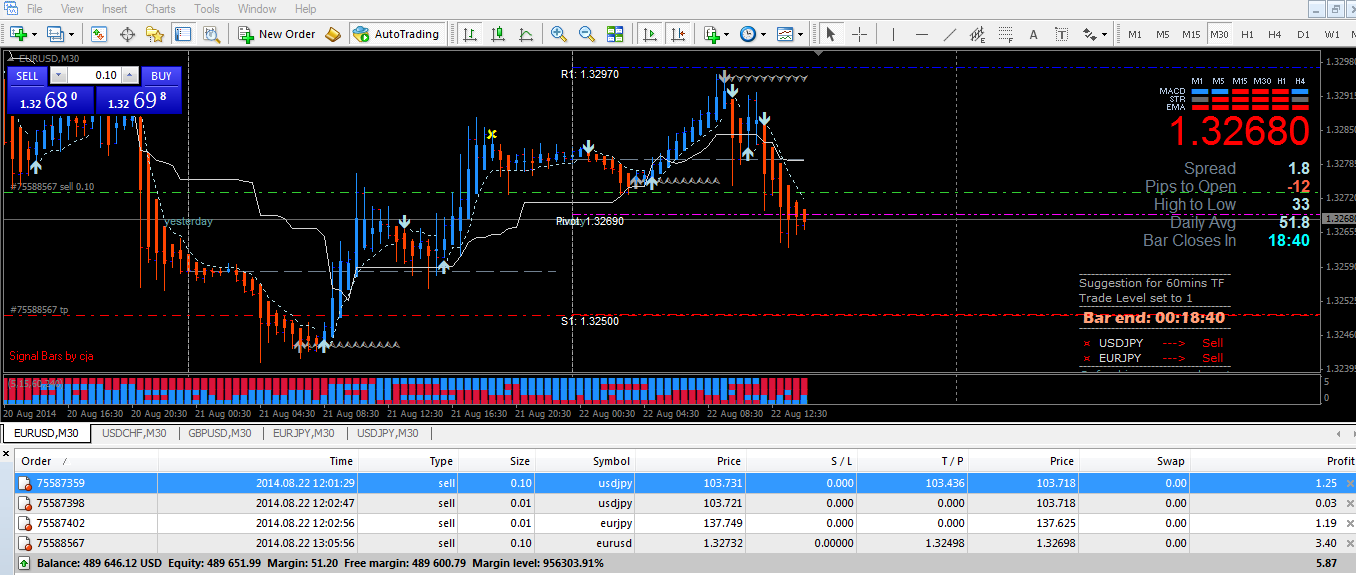Switch to the EURJPY,M30 chart tab

tap(305, 434)
